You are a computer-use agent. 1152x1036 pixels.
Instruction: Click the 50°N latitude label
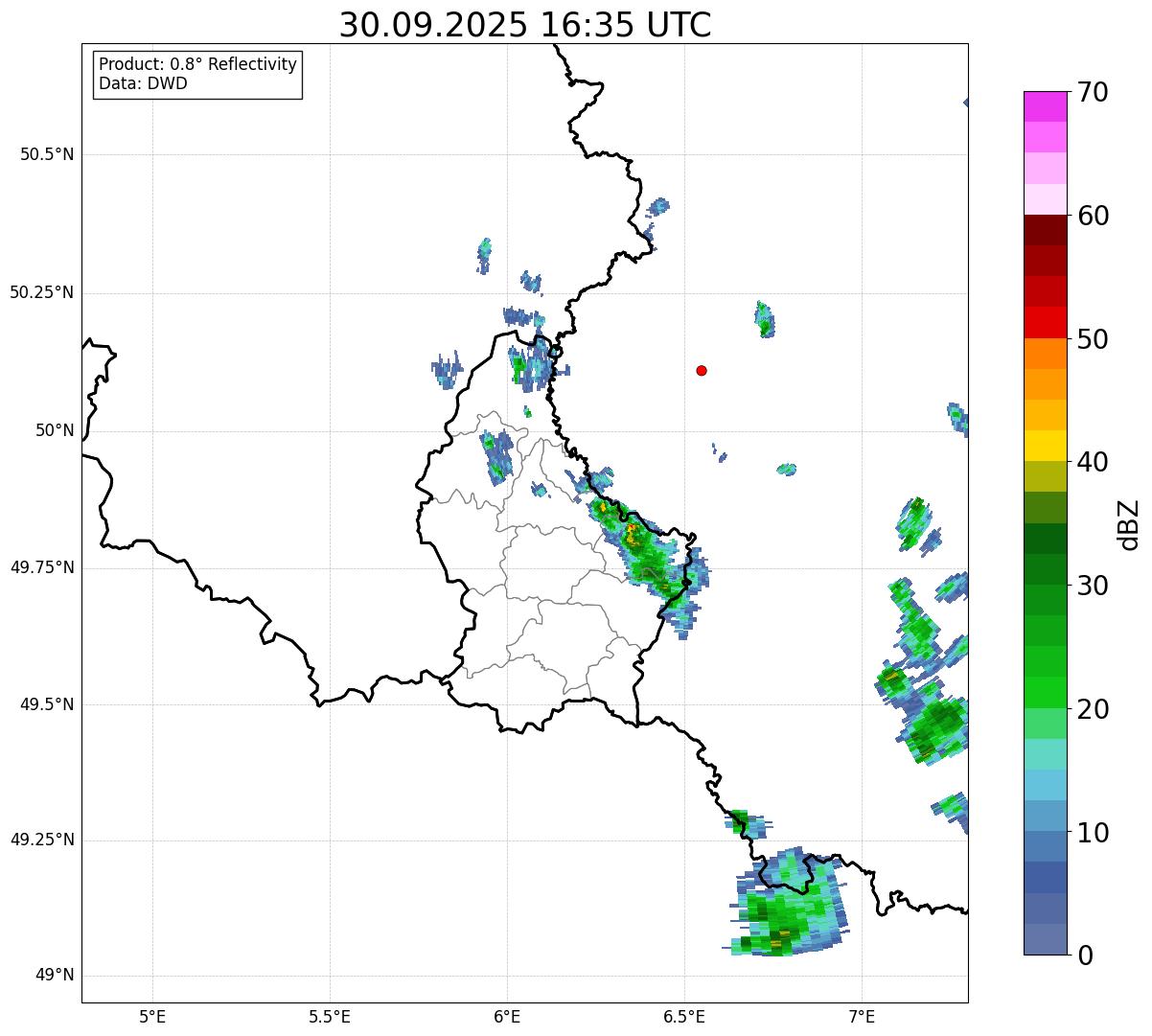point(55,430)
